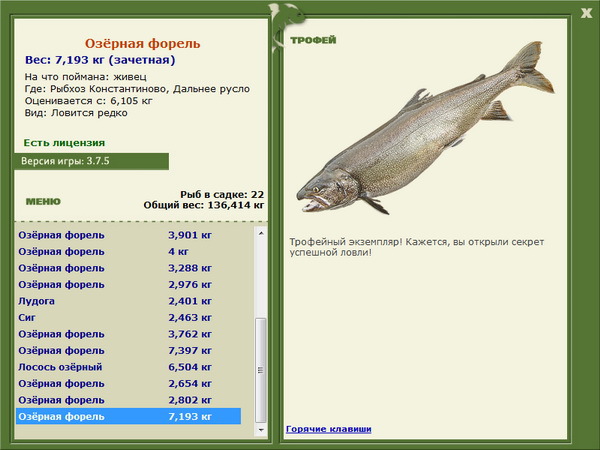Select Озёрная форель 2,976 кг row
The width and height of the screenshot is (600, 450).
(129, 284)
